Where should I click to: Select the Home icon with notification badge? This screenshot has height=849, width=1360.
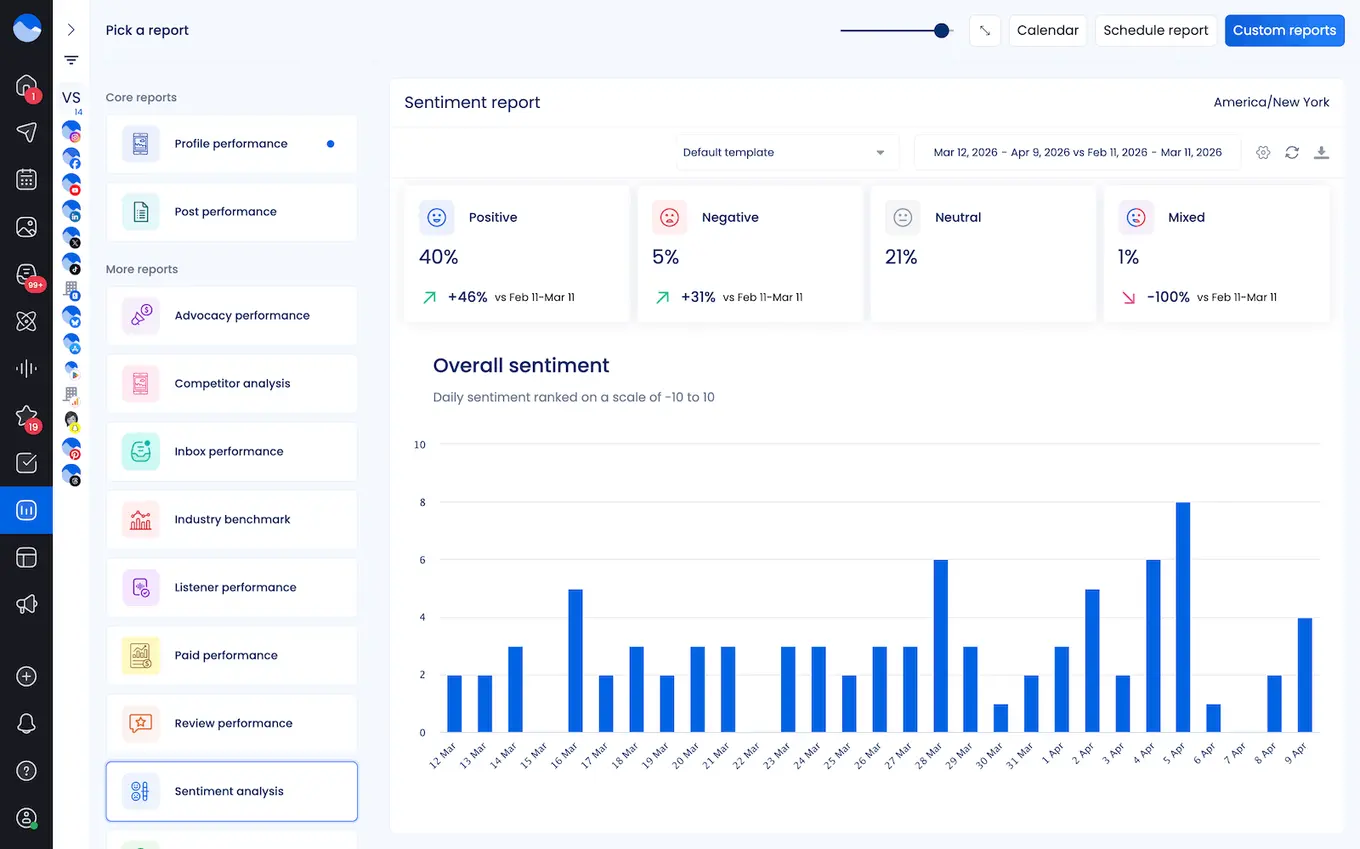point(26,88)
